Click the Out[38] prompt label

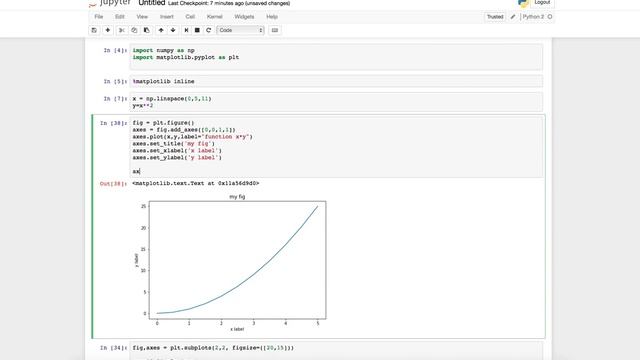(x=113, y=184)
